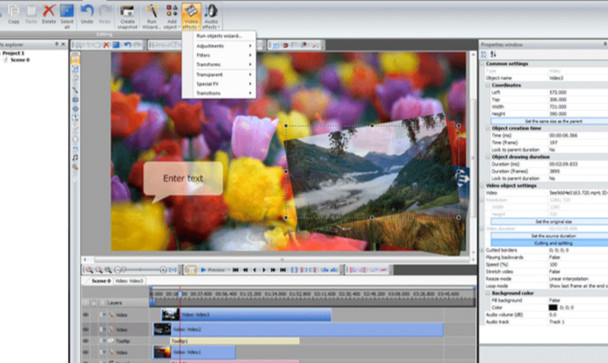Click the Create snapshot icon
The width and height of the screenshot is (608, 363).
pyautogui.click(x=127, y=16)
